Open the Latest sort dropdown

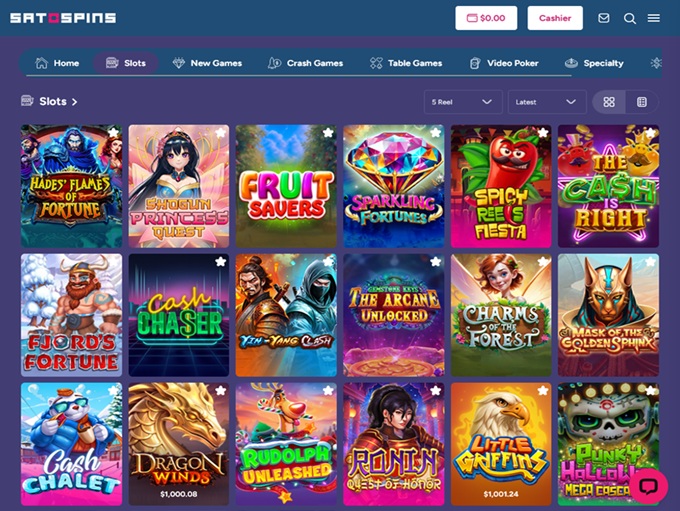tap(547, 102)
